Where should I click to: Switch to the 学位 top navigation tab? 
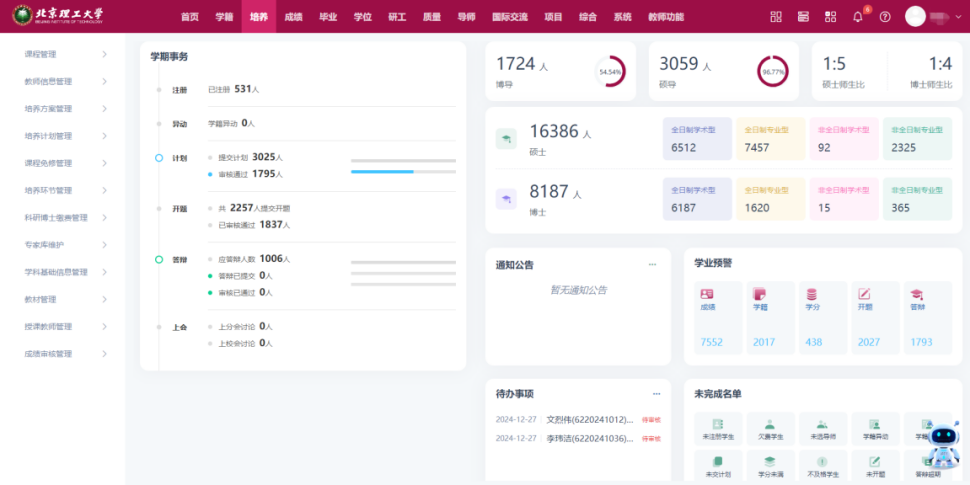tap(362, 17)
